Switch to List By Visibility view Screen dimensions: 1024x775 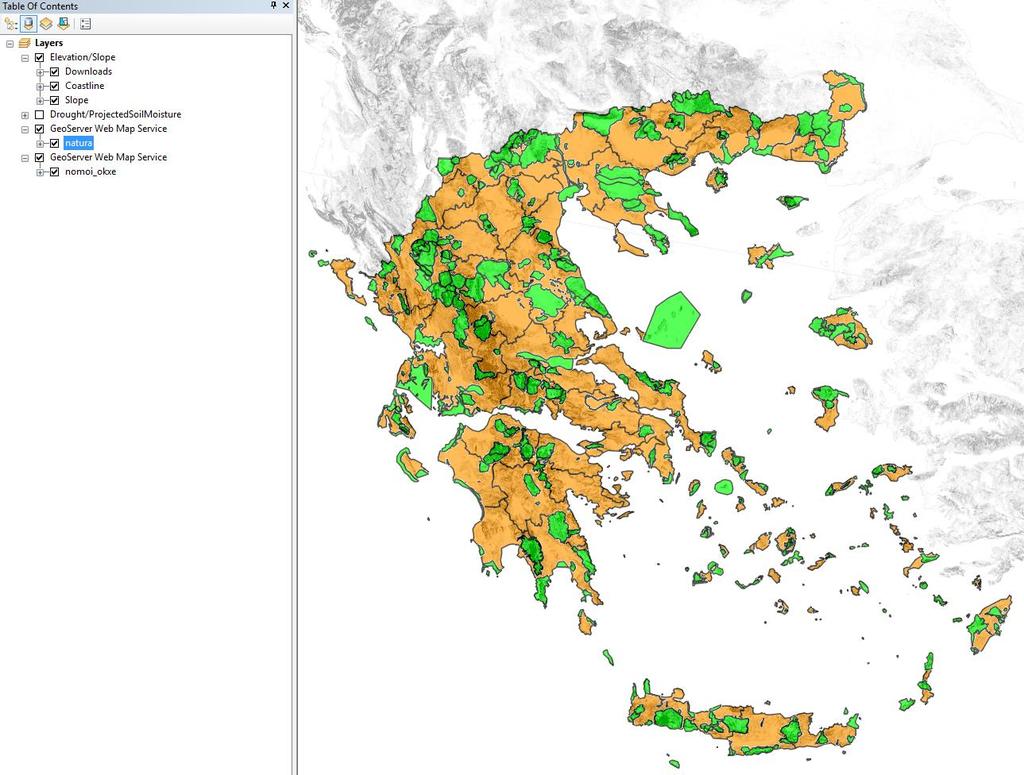click(46, 24)
